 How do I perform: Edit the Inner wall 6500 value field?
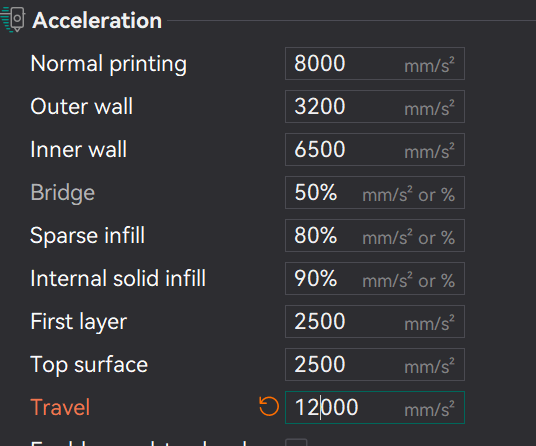(375, 150)
